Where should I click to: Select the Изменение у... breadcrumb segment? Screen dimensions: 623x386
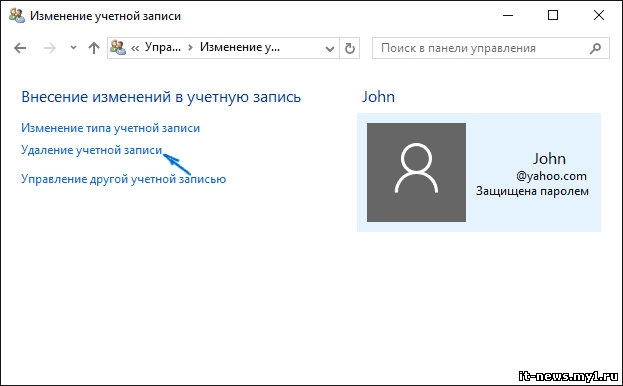[240, 47]
